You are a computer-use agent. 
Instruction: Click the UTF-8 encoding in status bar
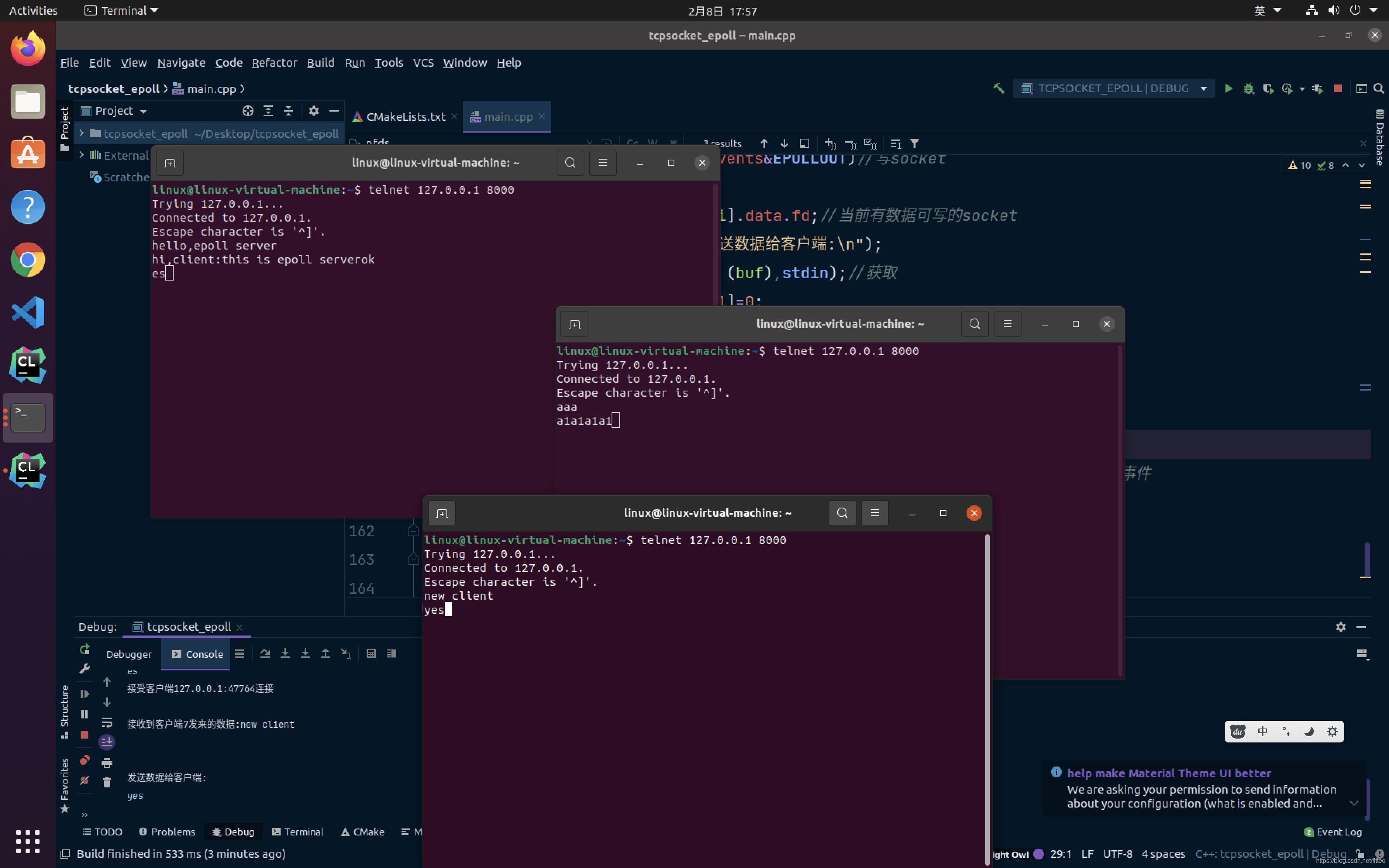point(1117,854)
